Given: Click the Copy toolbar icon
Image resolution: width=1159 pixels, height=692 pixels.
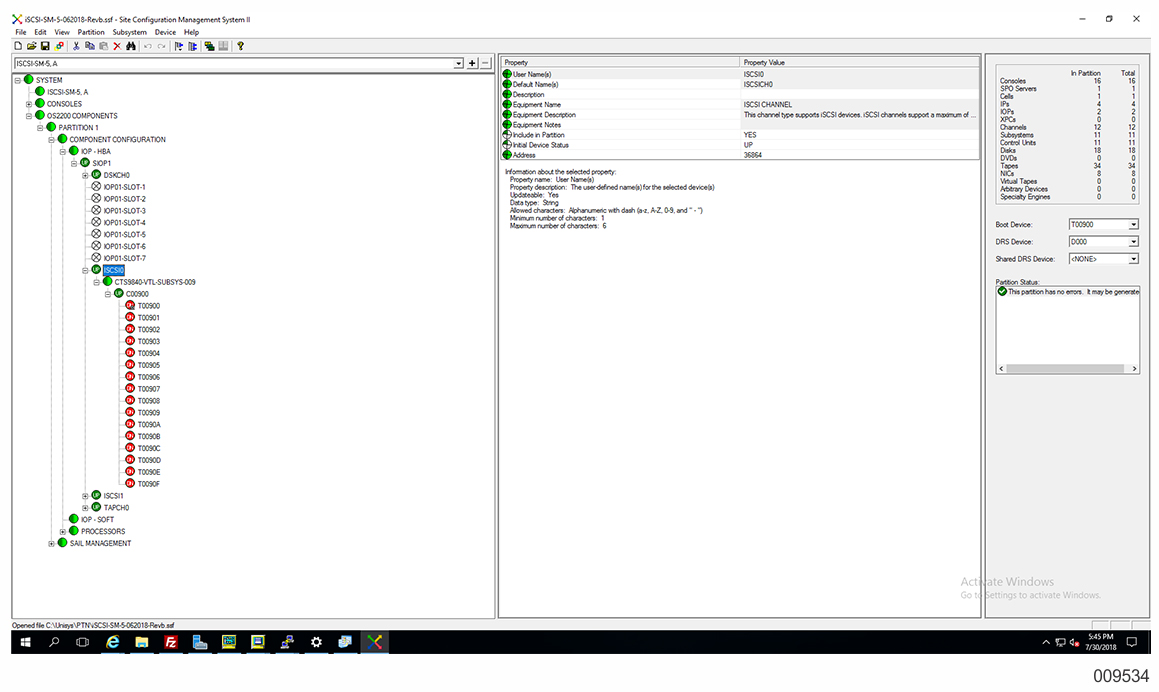Looking at the screenshot, I should tap(89, 46).
